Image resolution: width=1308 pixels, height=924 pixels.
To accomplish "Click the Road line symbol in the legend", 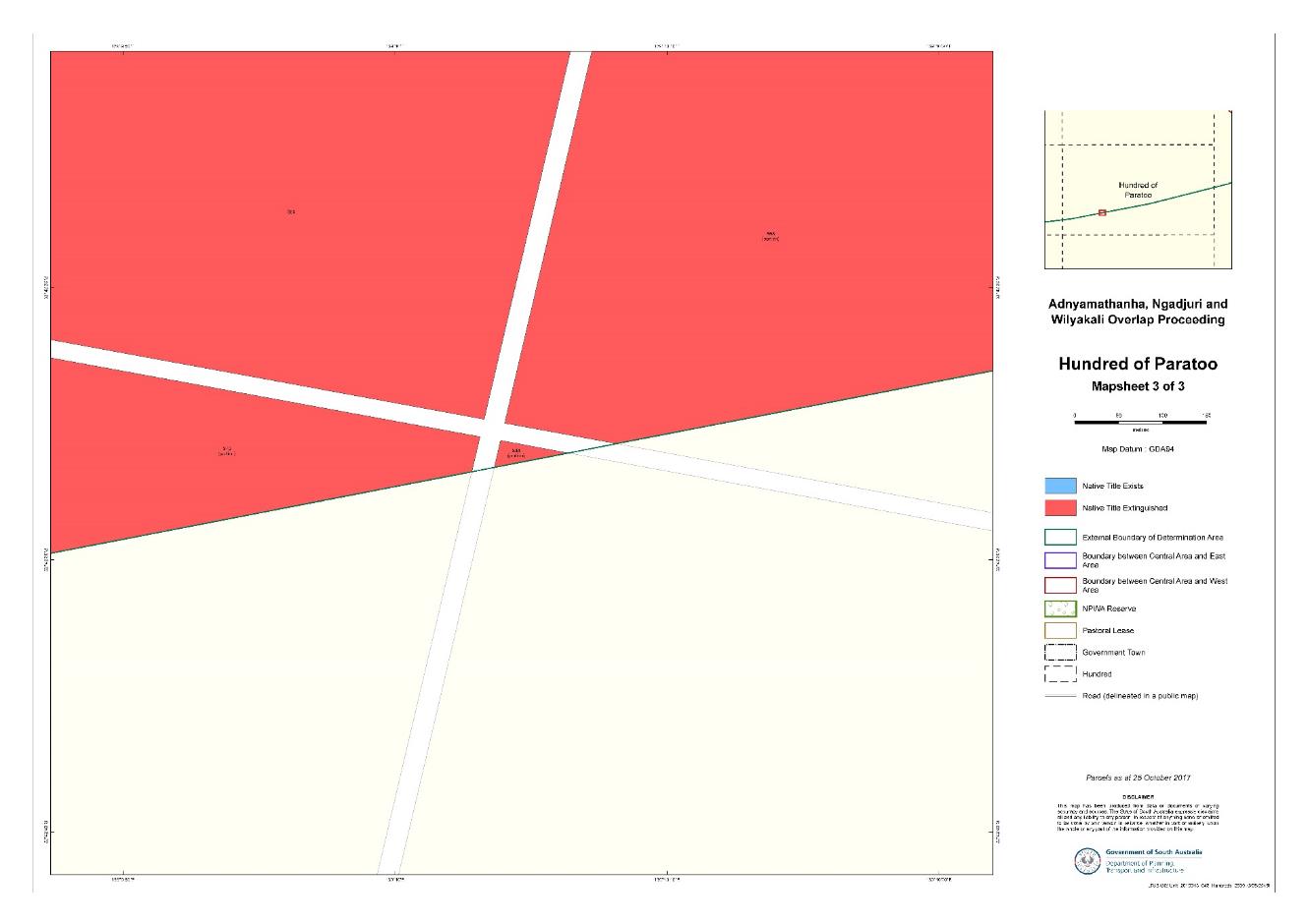I will click(1060, 696).
